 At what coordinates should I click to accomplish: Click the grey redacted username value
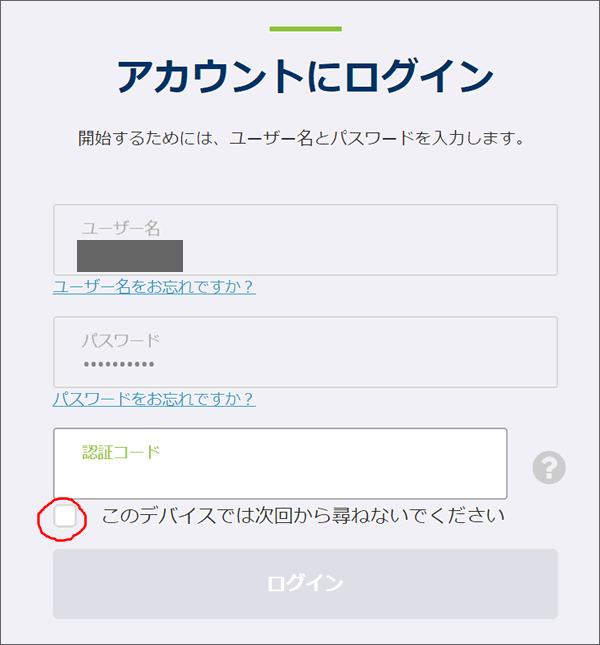click(x=130, y=256)
